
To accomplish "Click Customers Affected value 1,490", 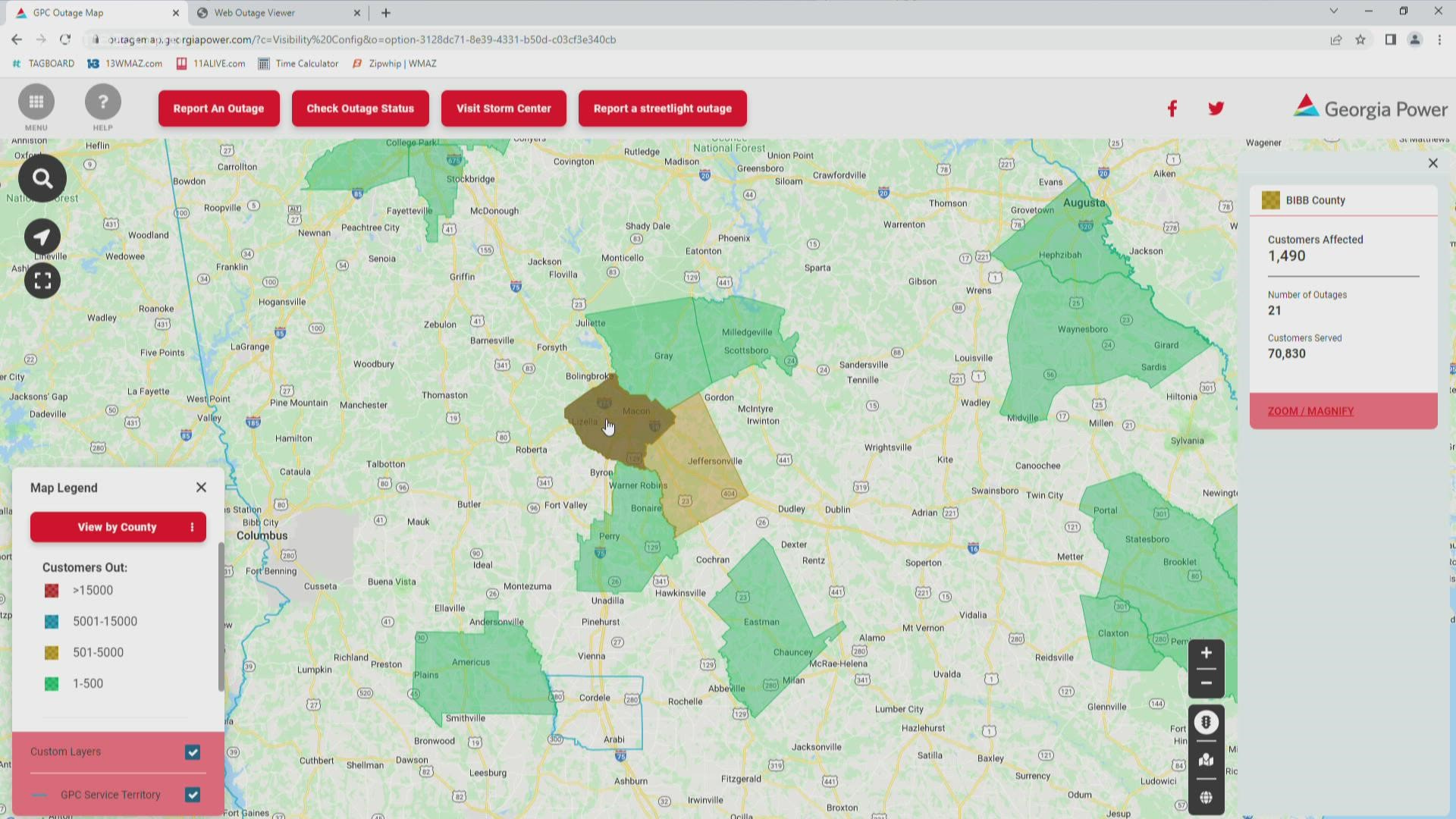I will tap(1287, 256).
